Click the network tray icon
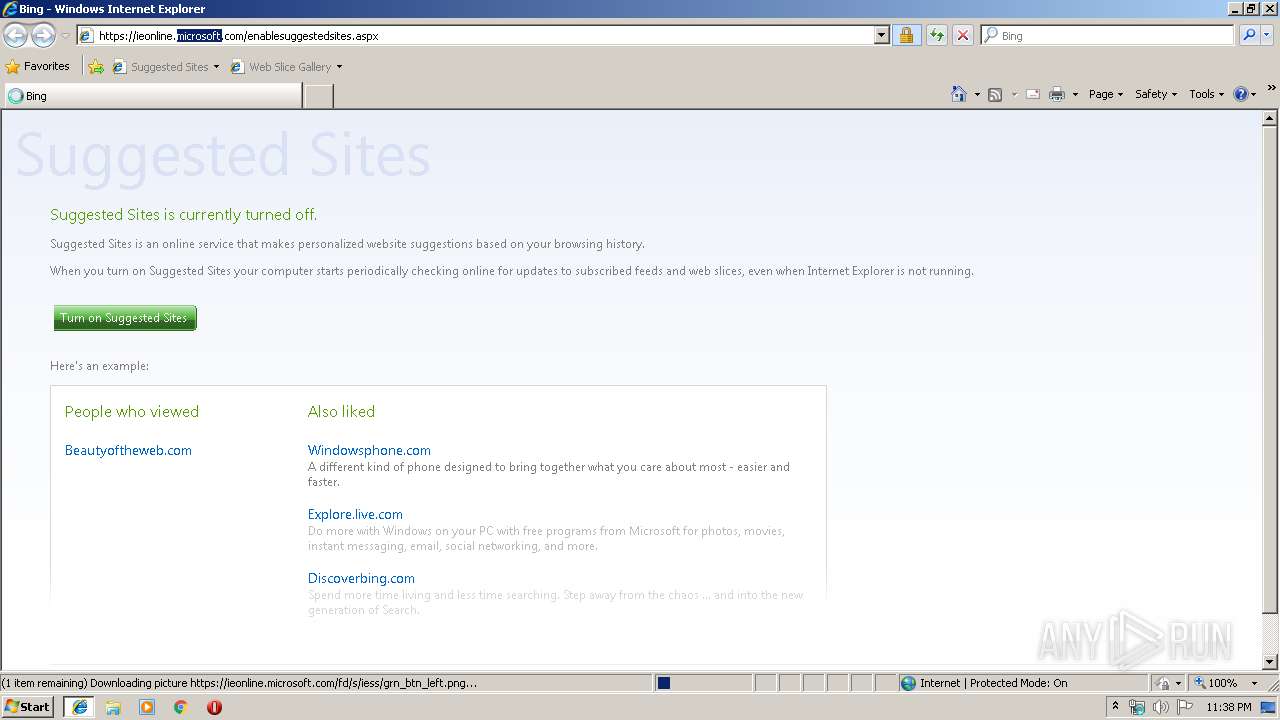 click(1137, 707)
